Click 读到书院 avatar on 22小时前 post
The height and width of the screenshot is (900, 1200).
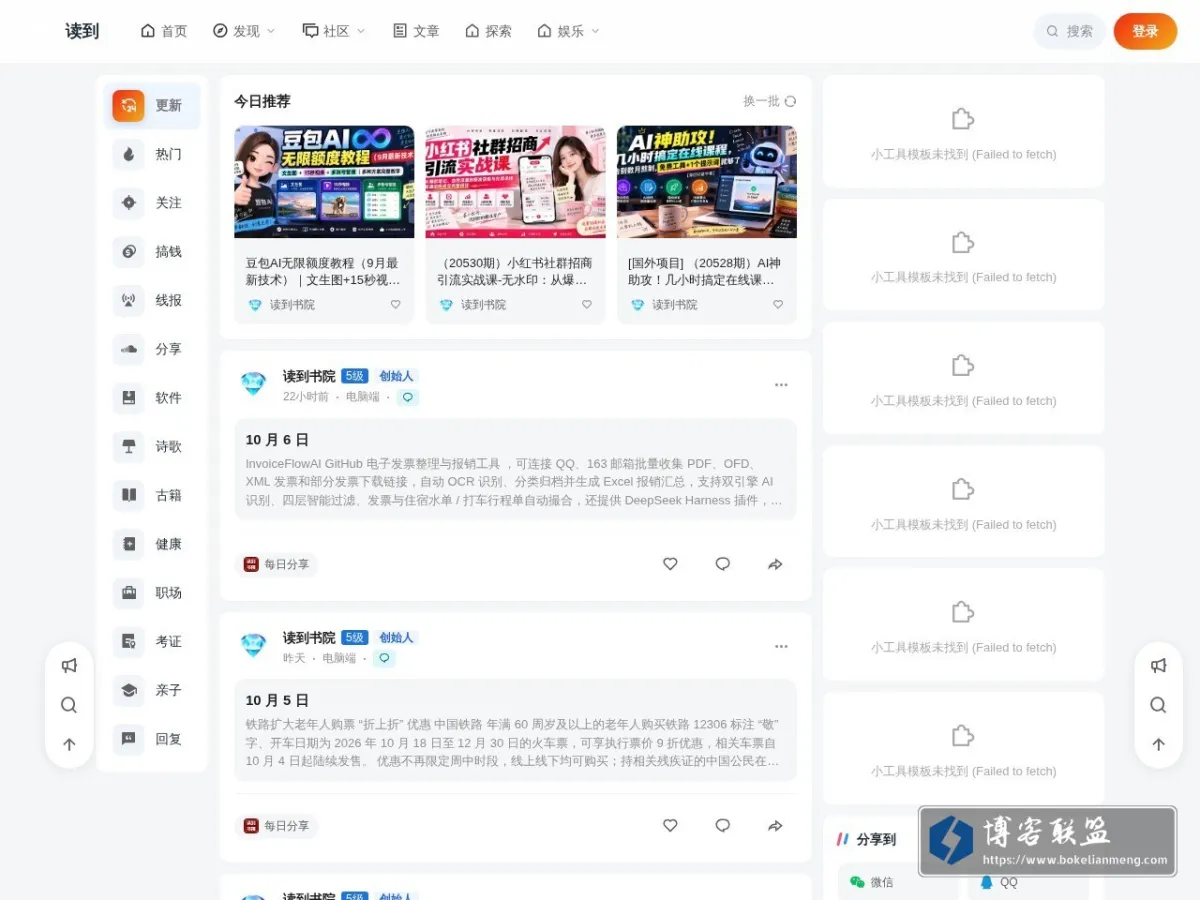coord(253,384)
